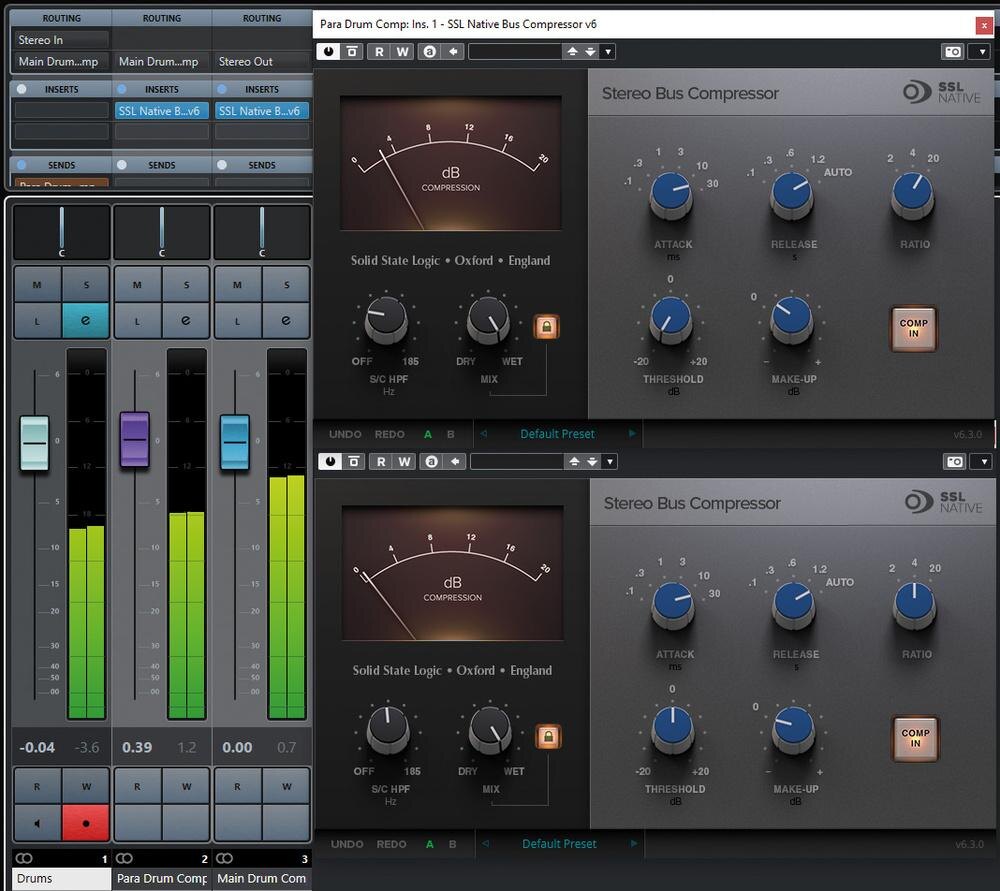Click the camera snapshot icon in lower plugin toolbar
The height and width of the screenshot is (891, 1000).
[x=955, y=462]
